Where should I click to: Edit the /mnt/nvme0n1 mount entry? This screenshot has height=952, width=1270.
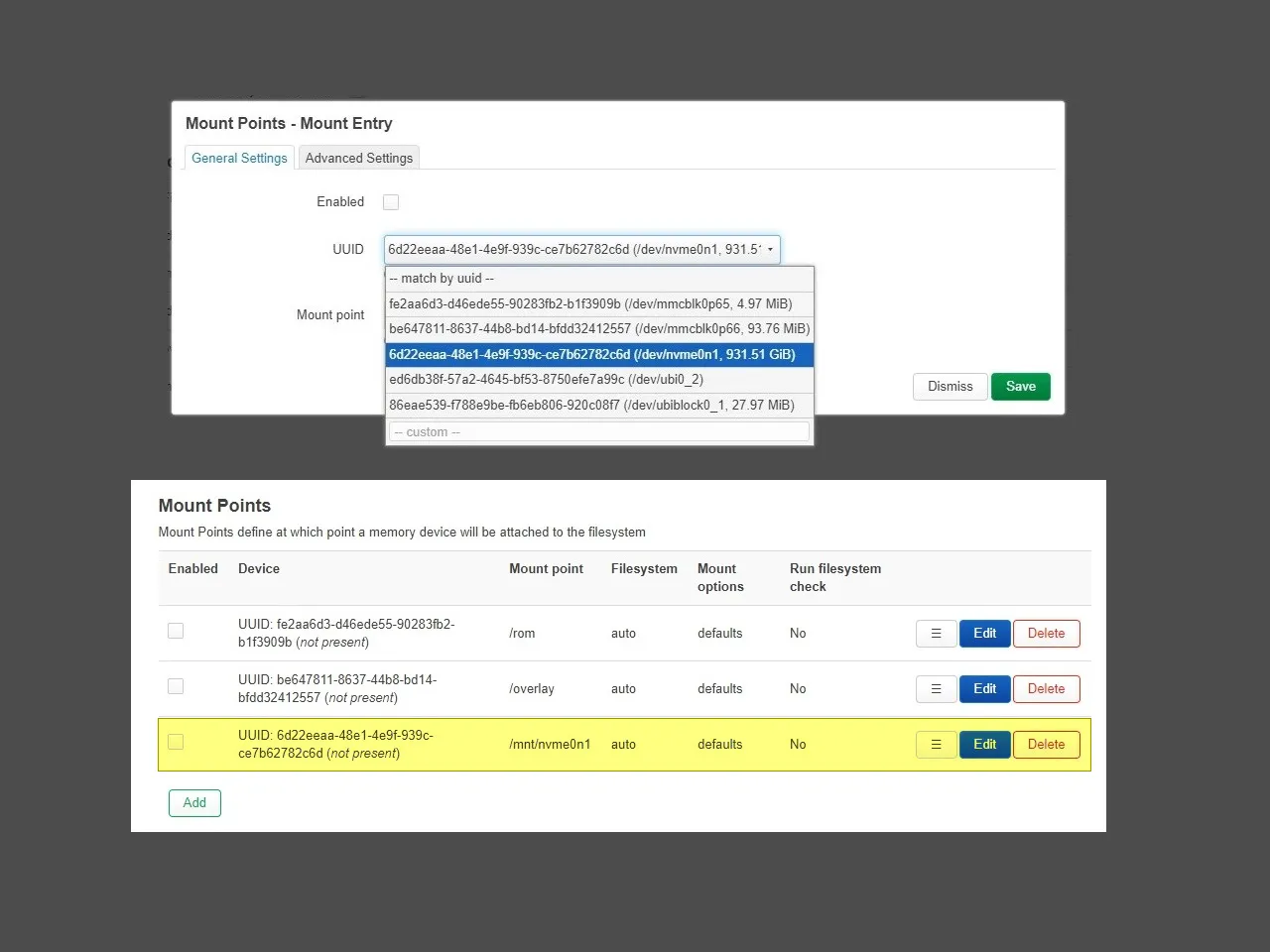[984, 745]
